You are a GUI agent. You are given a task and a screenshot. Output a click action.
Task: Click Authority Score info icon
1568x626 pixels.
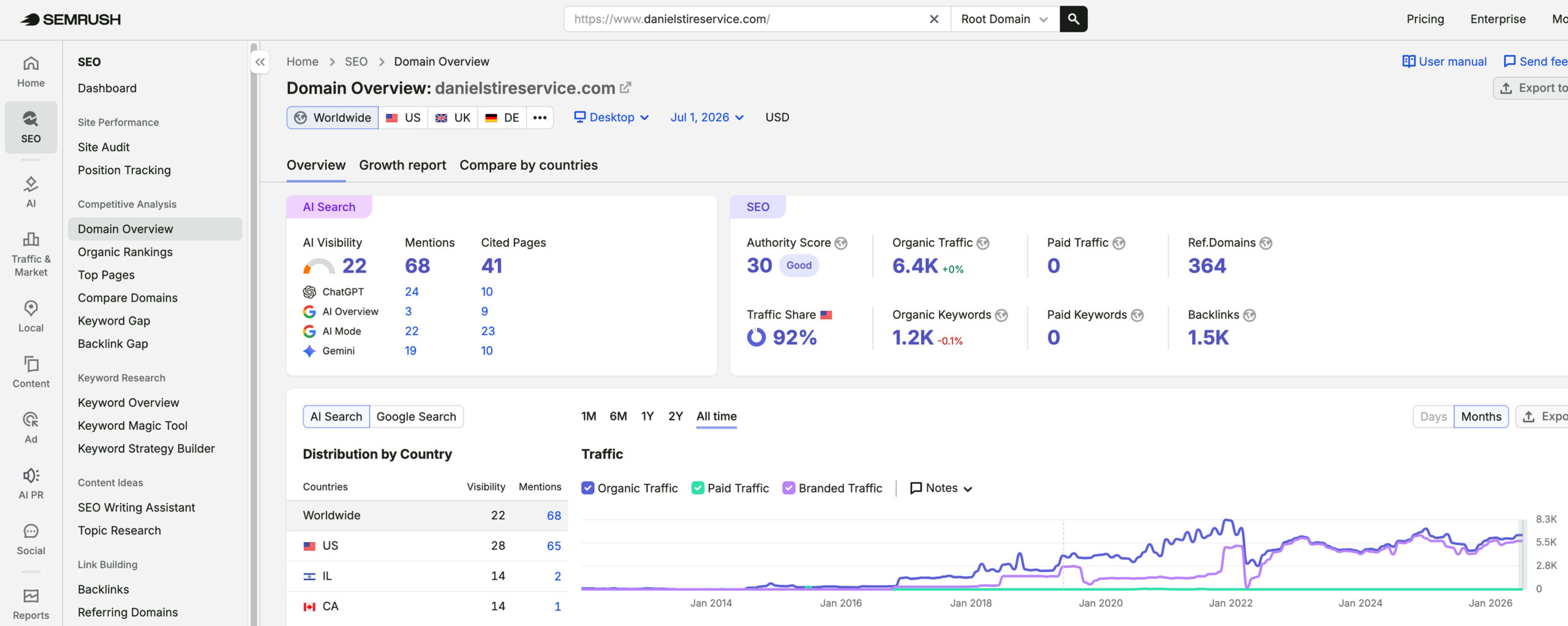(x=842, y=243)
